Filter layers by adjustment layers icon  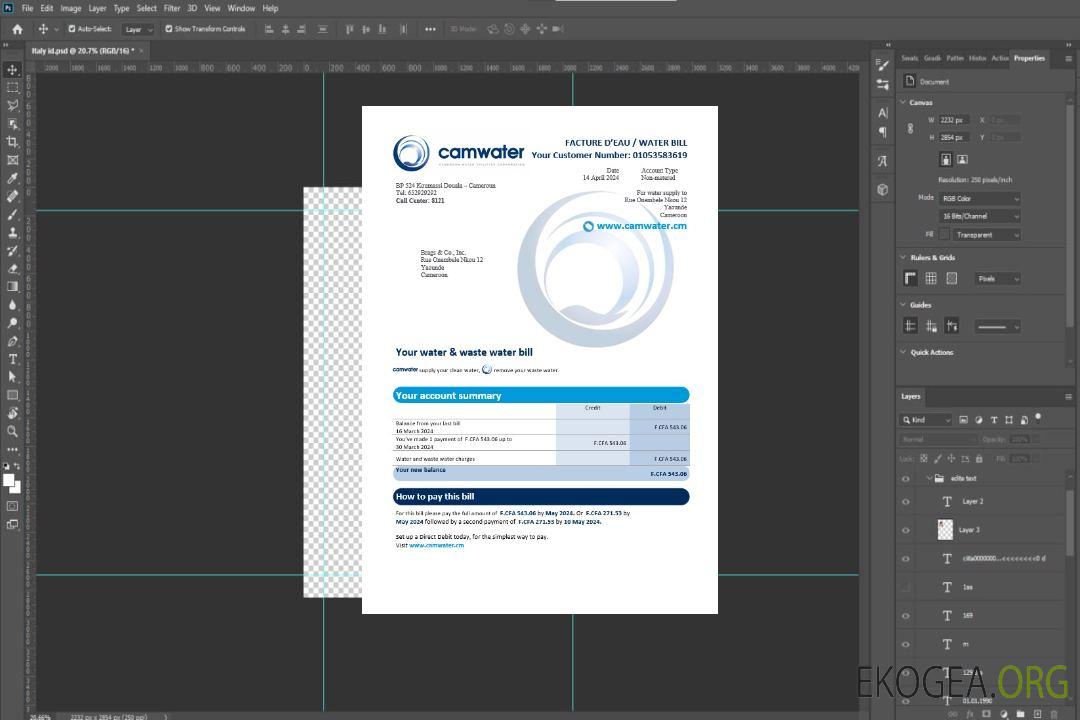pyautogui.click(x=979, y=420)
